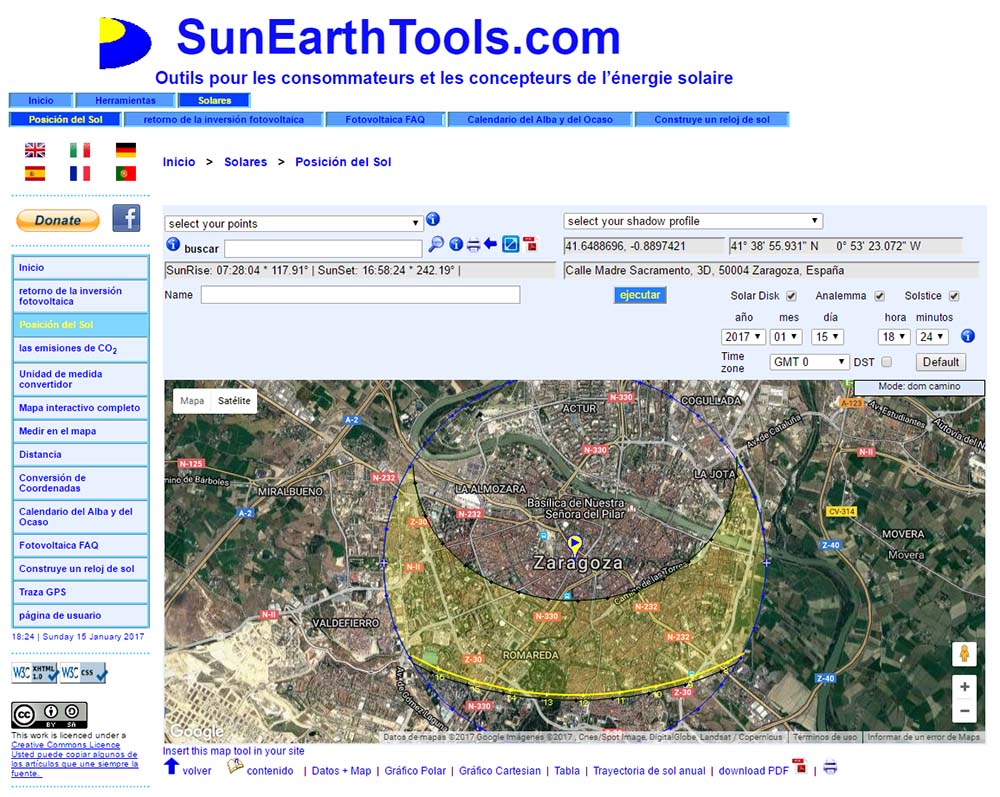Click the printer icon in the search toolbar
This screenshot has width=1000, height=797.
pos(473,244)
